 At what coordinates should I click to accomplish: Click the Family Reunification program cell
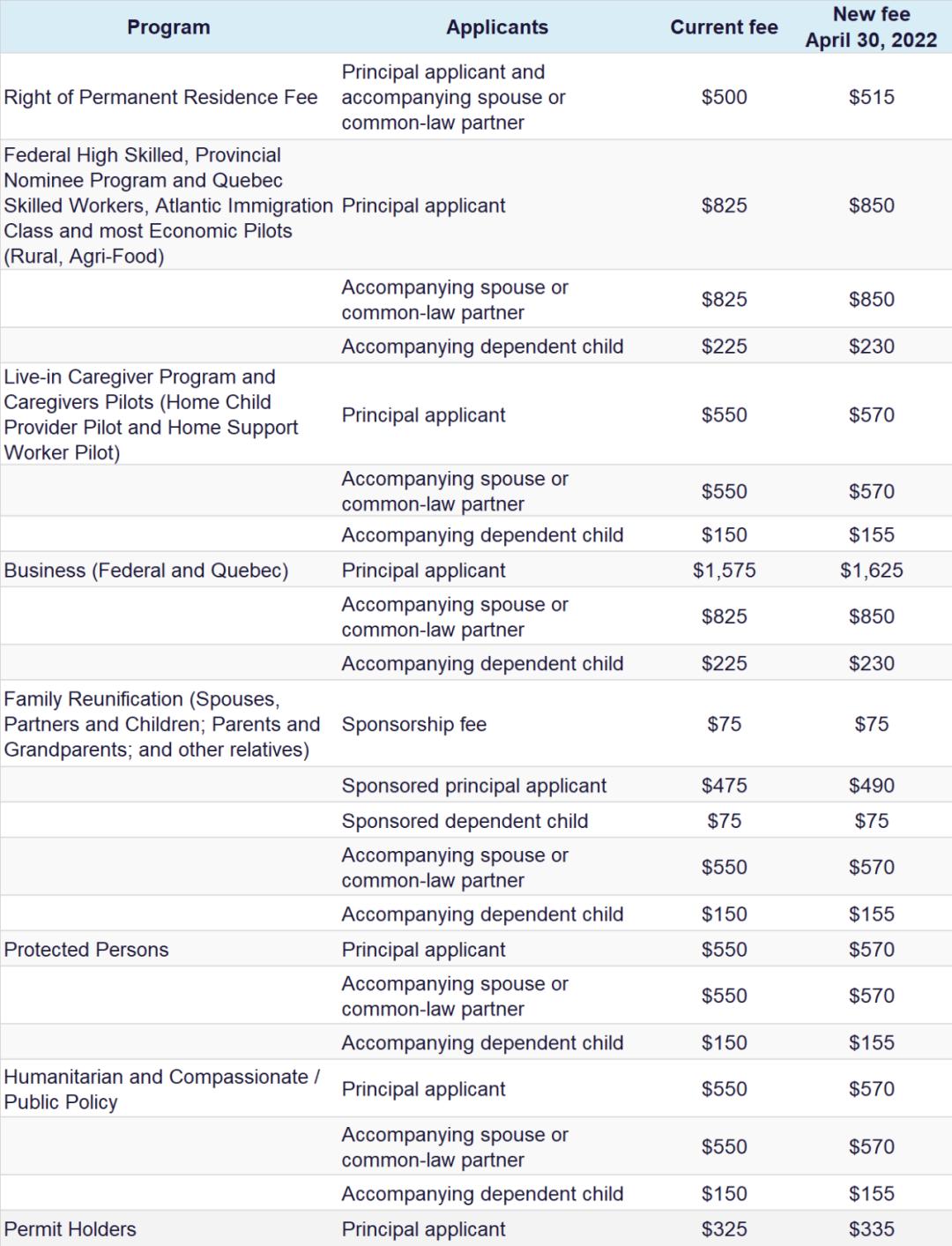click(x=161, y=724)
